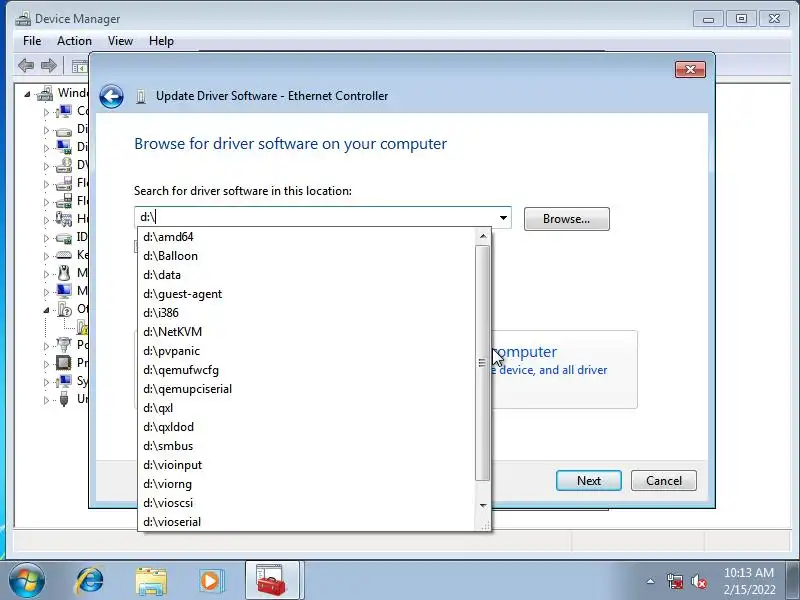
Task: Click the Cancel button
Action: pos(664,481)
